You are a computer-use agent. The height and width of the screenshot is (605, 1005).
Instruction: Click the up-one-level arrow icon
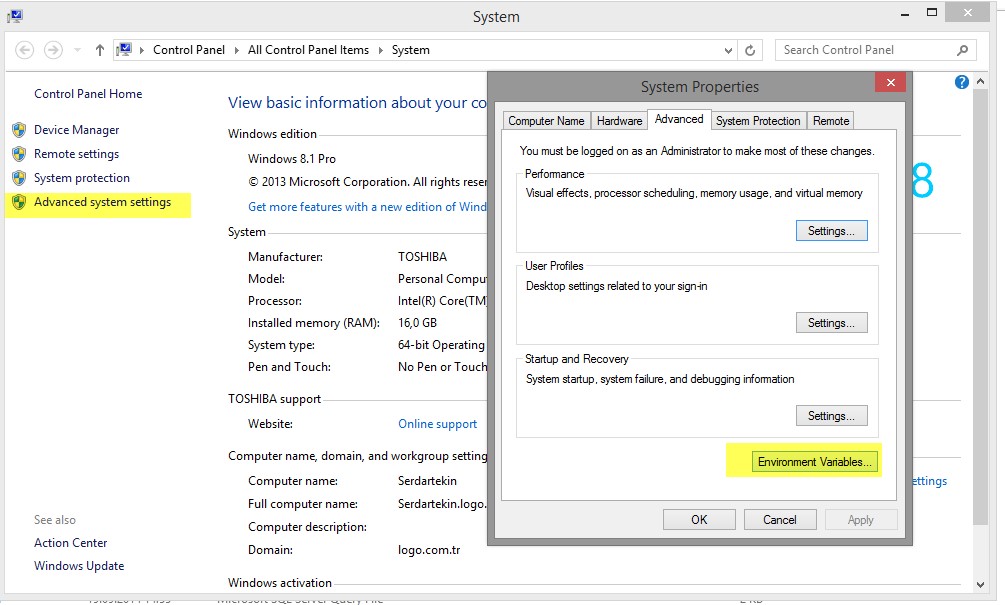click(100, 50)
